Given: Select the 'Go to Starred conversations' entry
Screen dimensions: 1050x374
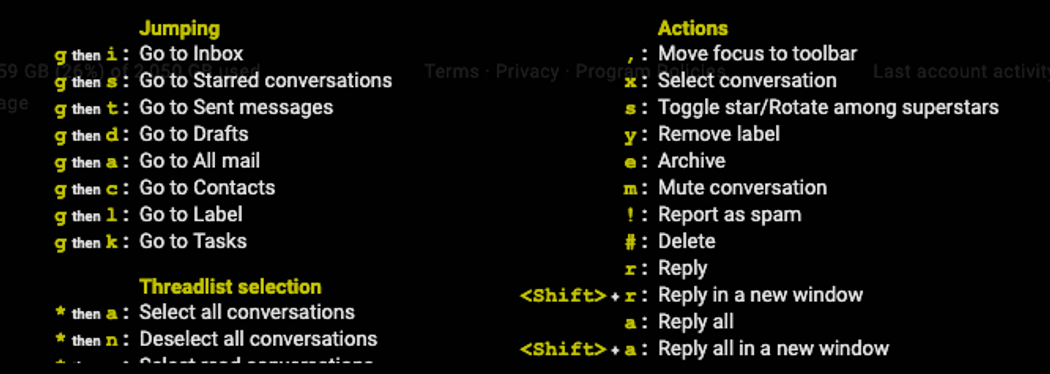Looking at the screenshot, I should tap(266, 80).
